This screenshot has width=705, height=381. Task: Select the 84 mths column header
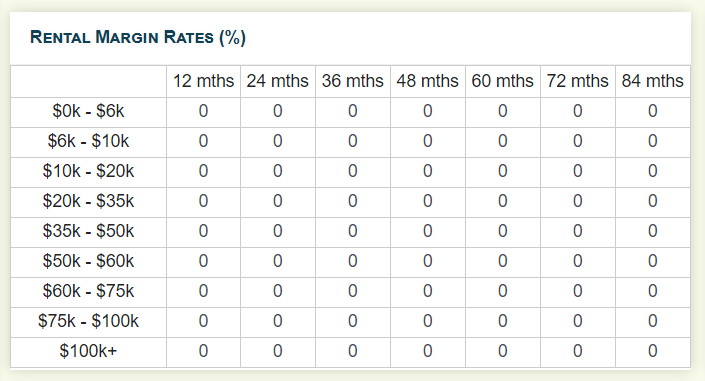[652, 81]
